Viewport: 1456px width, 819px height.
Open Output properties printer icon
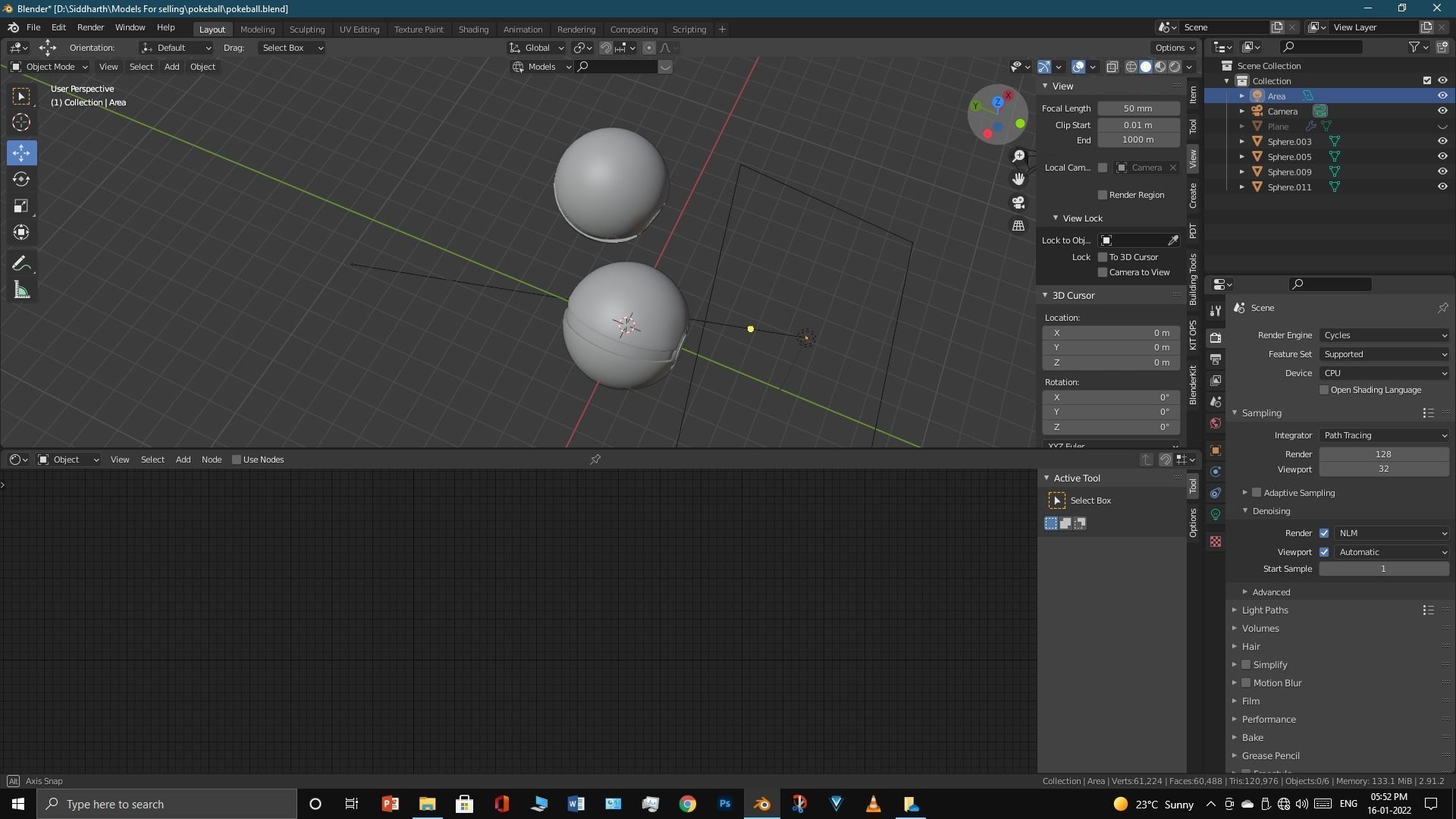click(x=1216, y=359)
